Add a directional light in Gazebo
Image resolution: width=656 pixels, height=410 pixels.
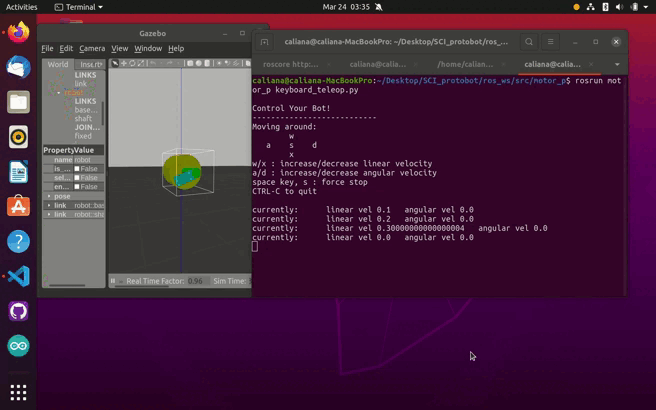pyautogui.click(x=236, y=63)
